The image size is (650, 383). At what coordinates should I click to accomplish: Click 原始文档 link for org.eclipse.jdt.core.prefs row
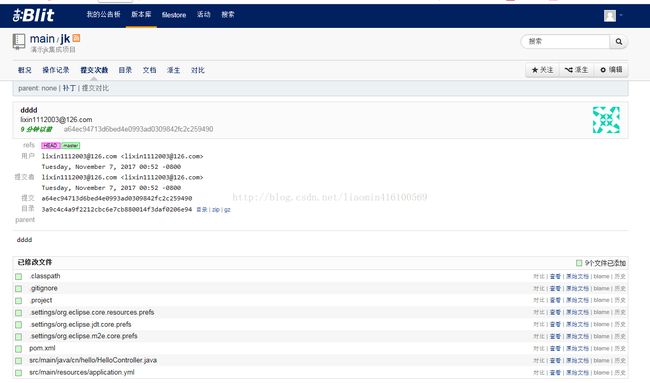pyautogui.click(x=577, y=325)
